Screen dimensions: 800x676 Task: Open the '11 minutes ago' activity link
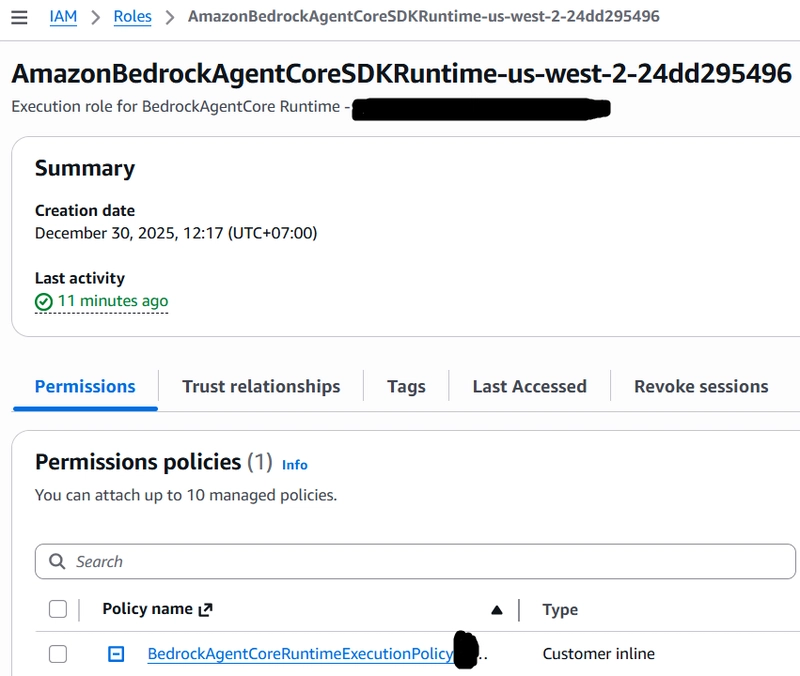click(112, 301)
